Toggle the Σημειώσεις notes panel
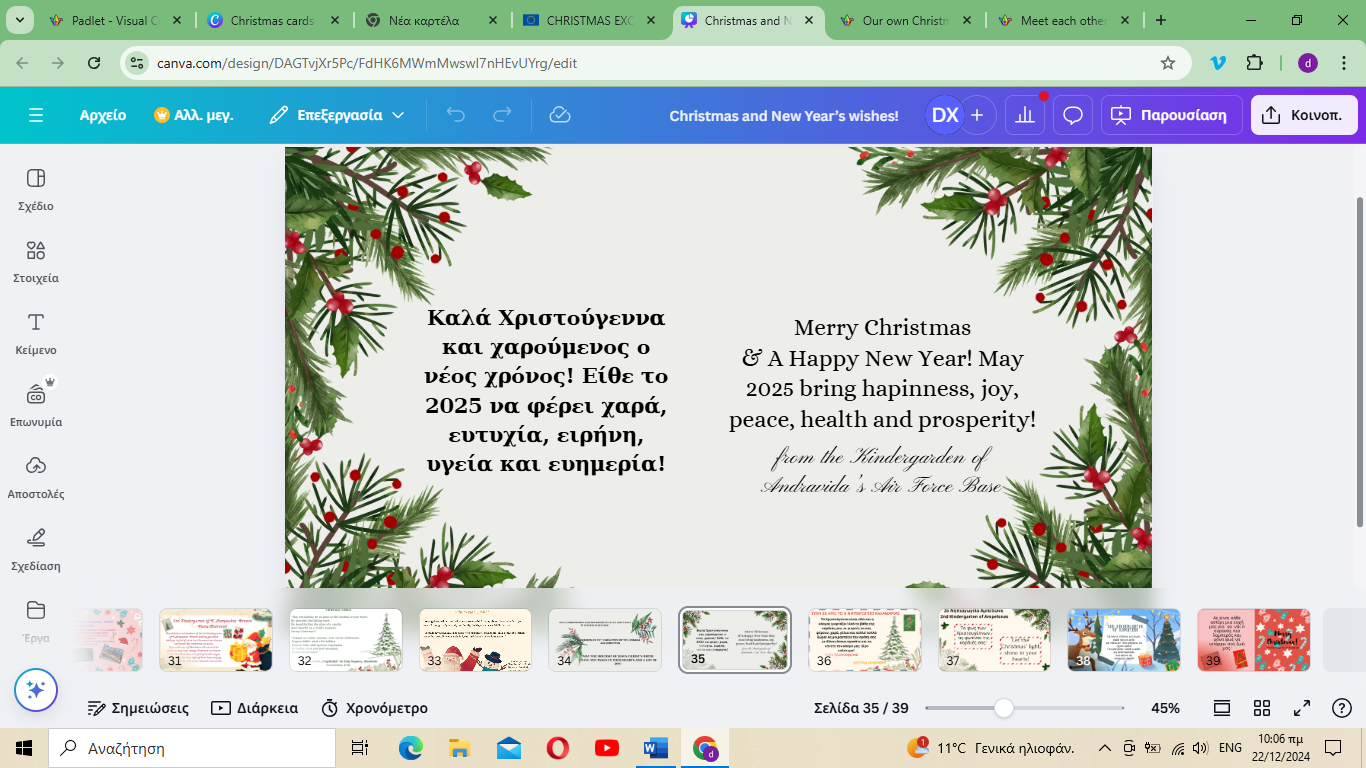The image size is (1366, 768). (138, 708)
